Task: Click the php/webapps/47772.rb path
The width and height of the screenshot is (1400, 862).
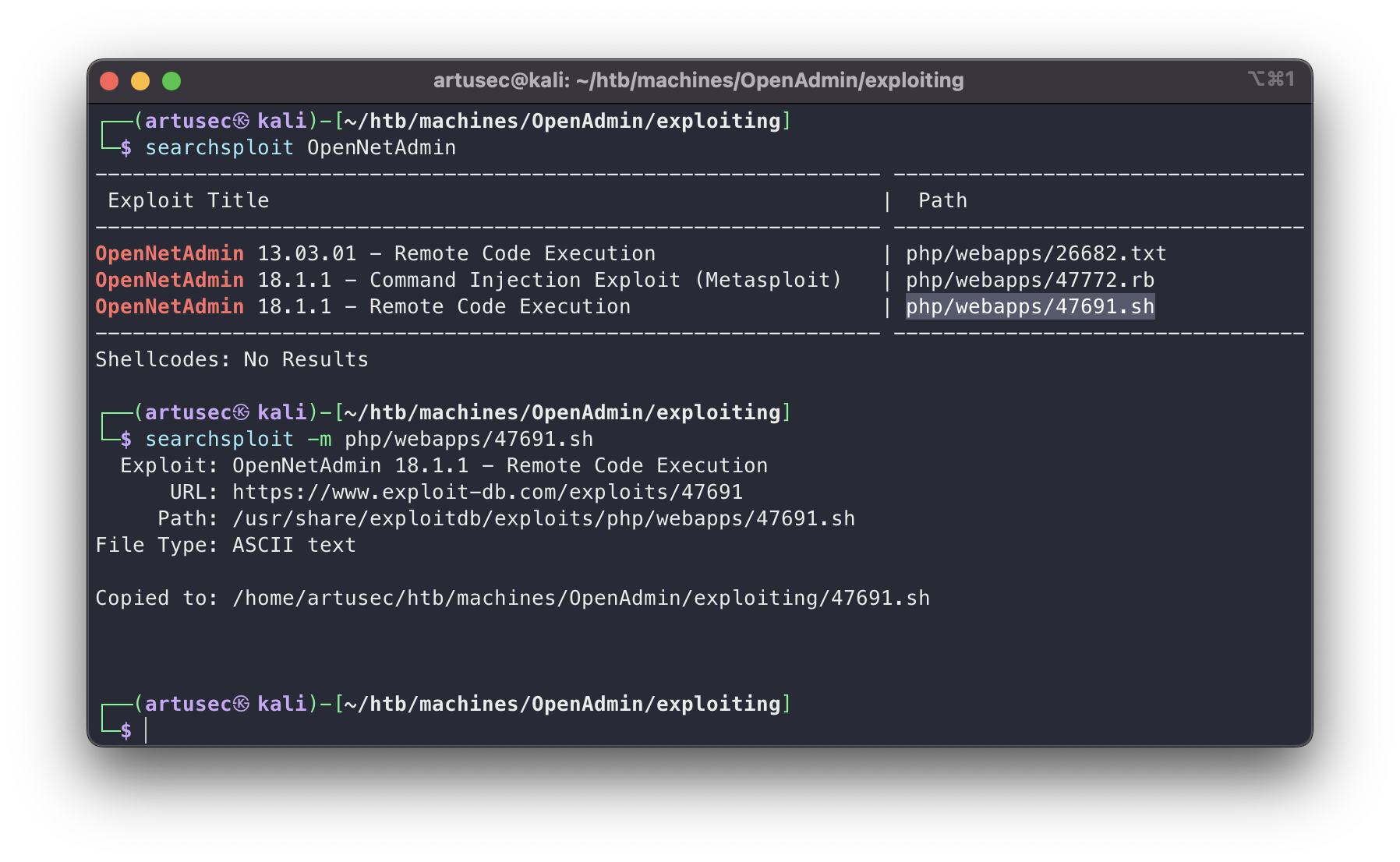Action: pyautogui.click(x=1029, y=280)
